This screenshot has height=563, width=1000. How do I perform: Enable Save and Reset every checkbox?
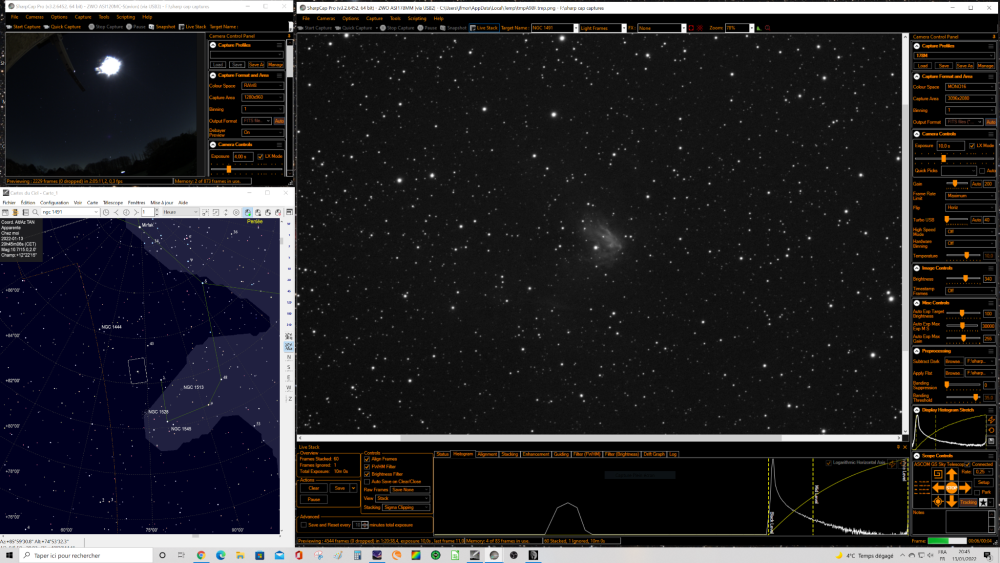tap(304, 525)
